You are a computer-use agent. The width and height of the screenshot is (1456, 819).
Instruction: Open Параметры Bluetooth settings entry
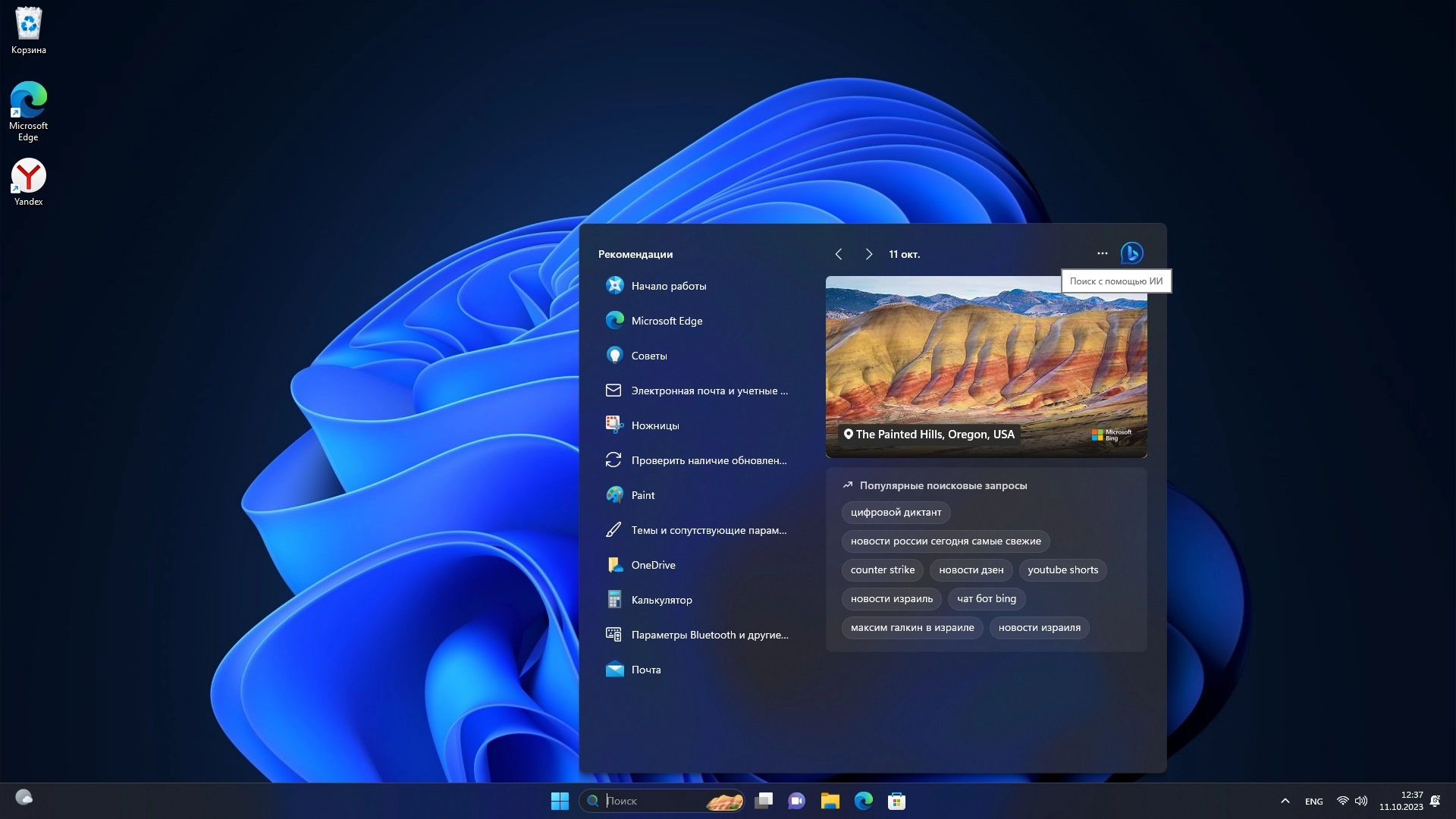[709, 635]
